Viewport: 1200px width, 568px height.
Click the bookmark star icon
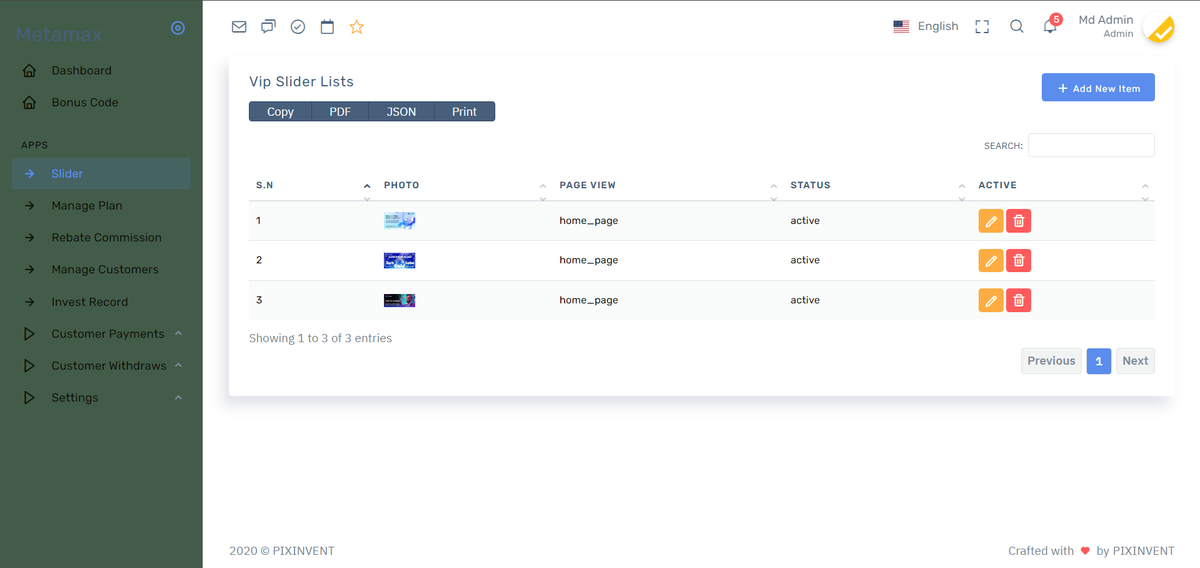click(357, 27)
